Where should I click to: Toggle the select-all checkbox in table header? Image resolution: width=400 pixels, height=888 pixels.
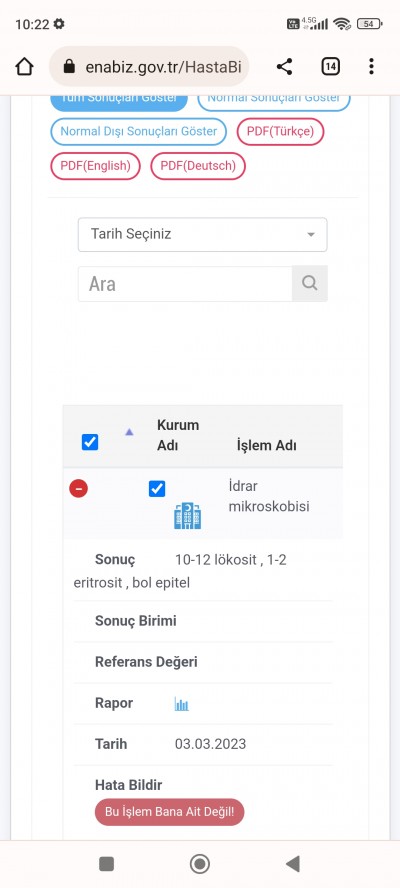pos(90,442)
